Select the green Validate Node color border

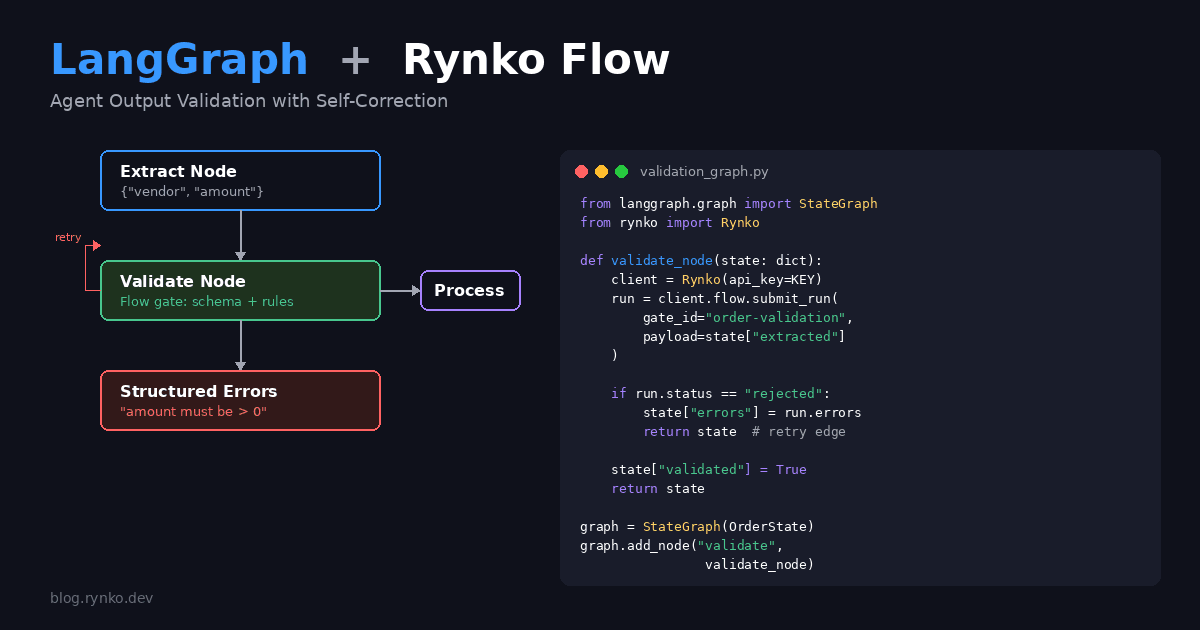[240, 263]
